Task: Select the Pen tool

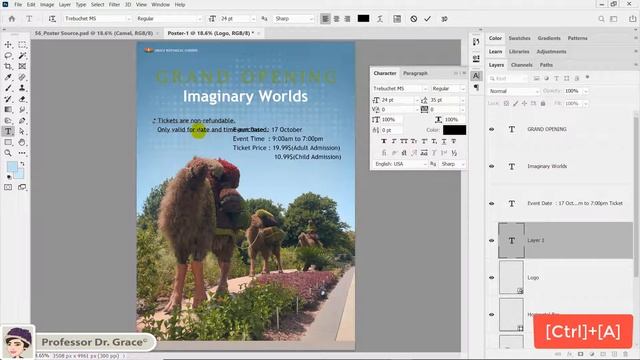Action: [22, 120]
